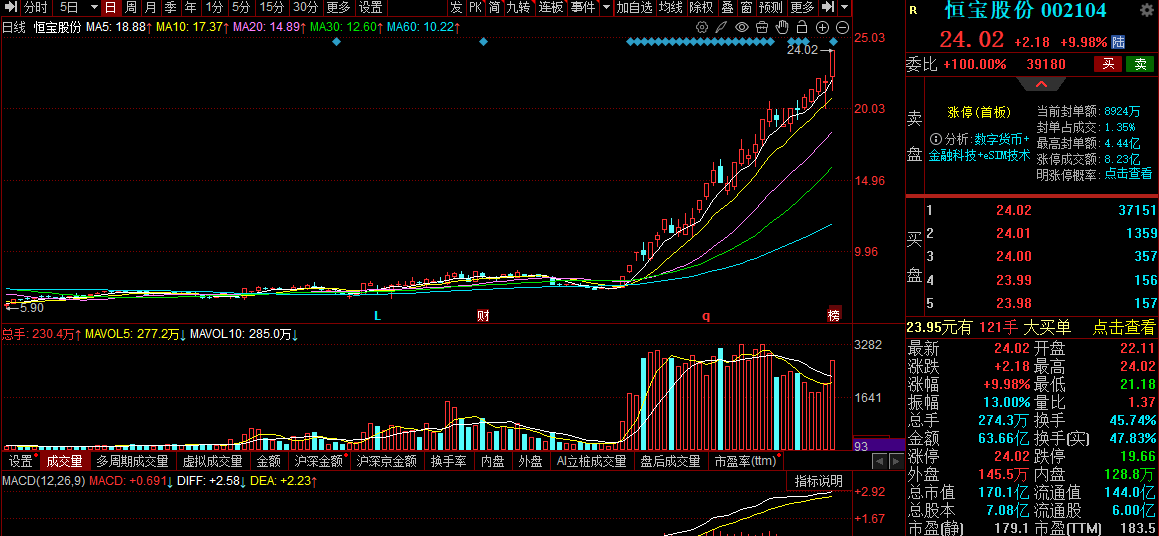Select the hand pan tool icon

pyautogui.click(x=782, y=27)
